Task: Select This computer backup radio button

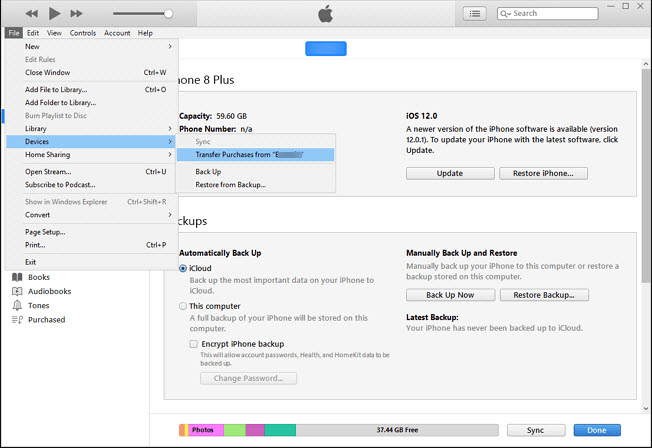Action: (183, 306)
